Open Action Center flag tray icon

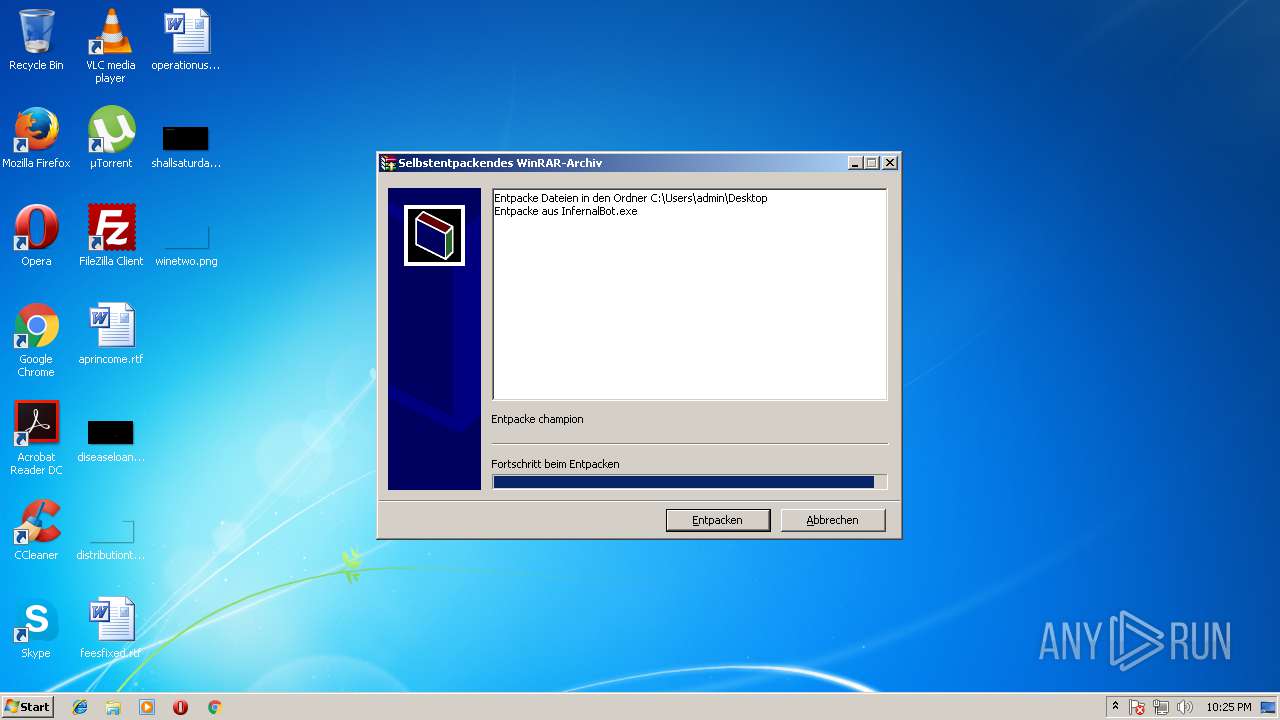pyautogui.click(x=1138, y=707)
